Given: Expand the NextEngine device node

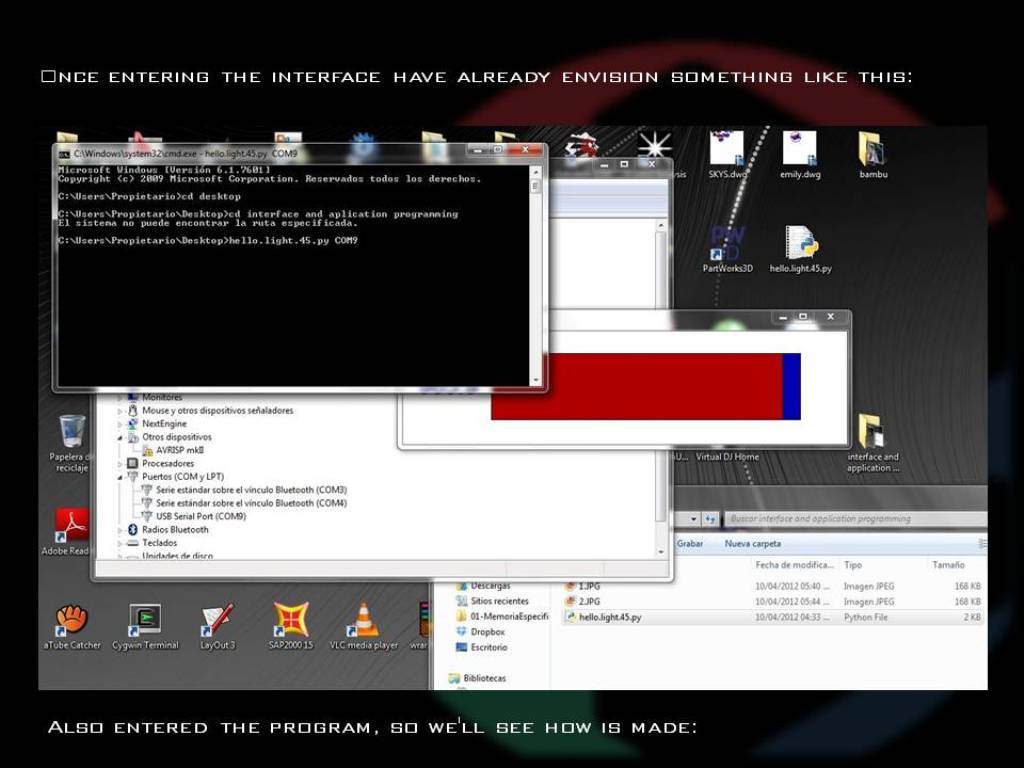Looking at the screenshot, I should coord(120,424).
